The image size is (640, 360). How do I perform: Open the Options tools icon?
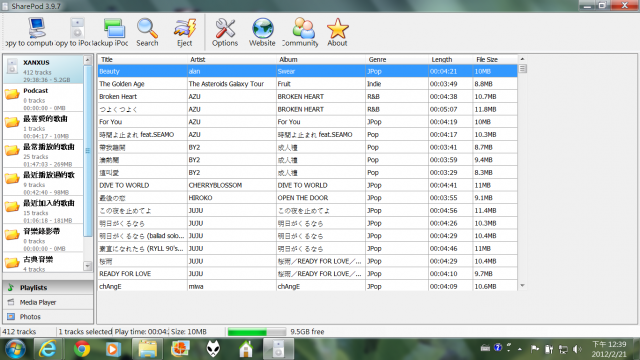click(x=224, y=32)
